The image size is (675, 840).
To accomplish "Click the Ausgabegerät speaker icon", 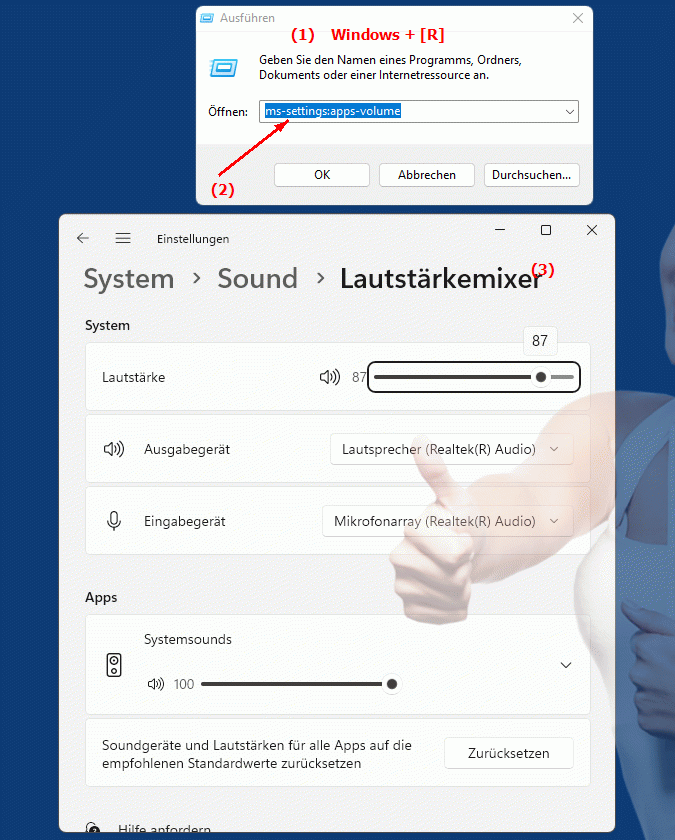I will 114,449.
